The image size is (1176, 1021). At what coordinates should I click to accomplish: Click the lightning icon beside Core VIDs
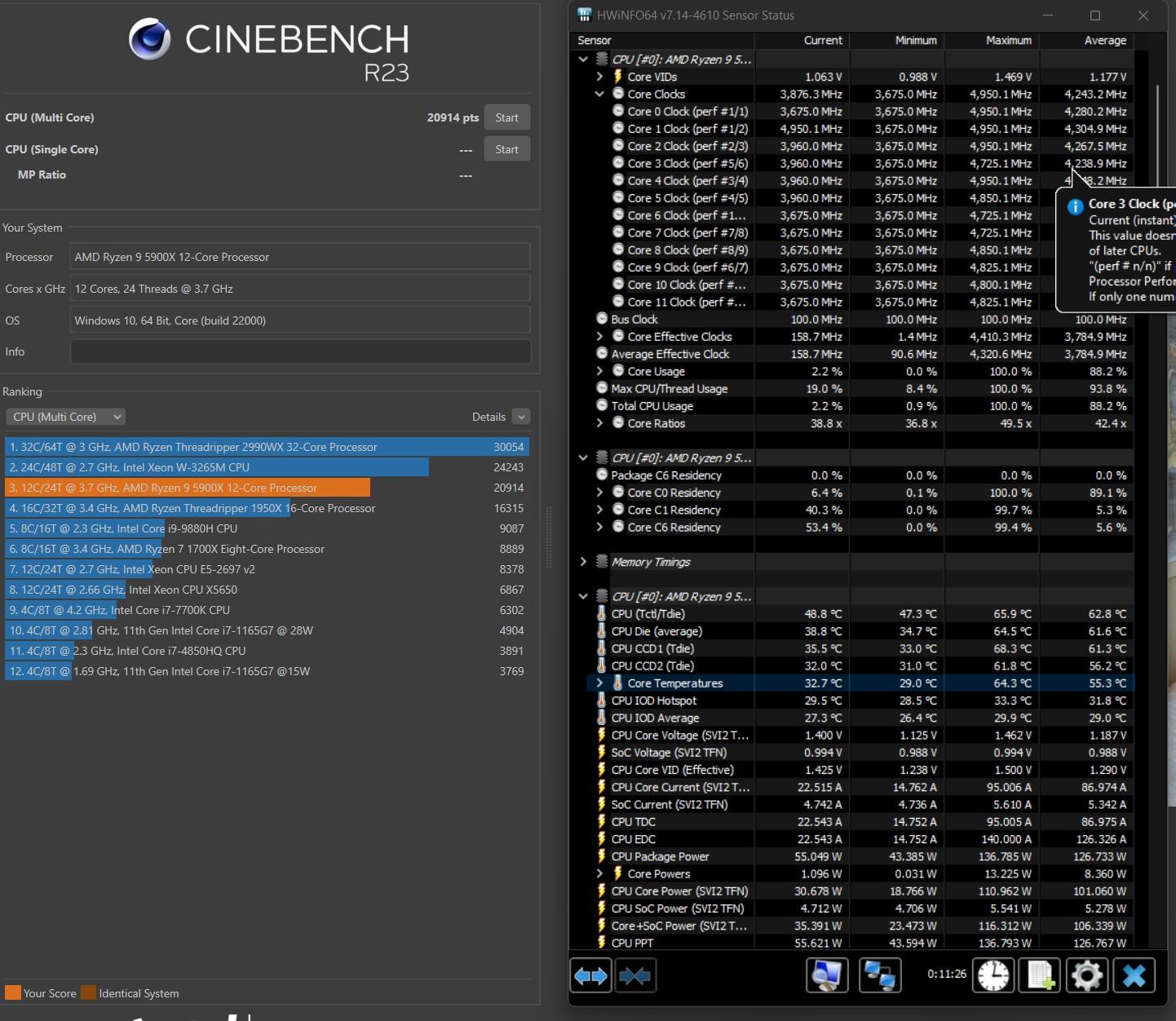[x=618, y=77]
